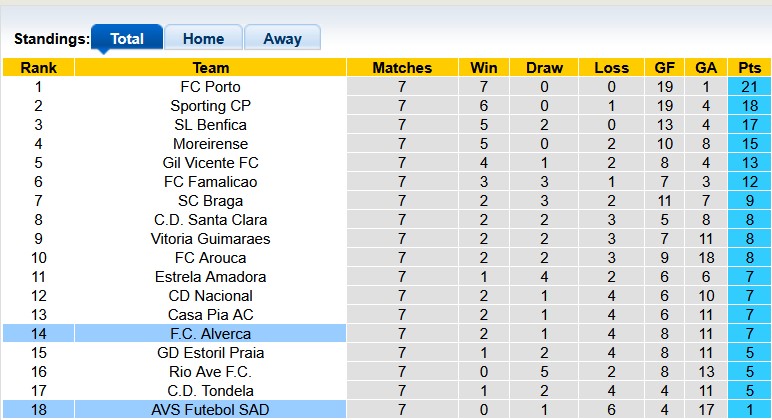Select Rio Ave F.C. in table
This screenshot has height=420, width=772.
pyautogui.click(x=210, y=372)
